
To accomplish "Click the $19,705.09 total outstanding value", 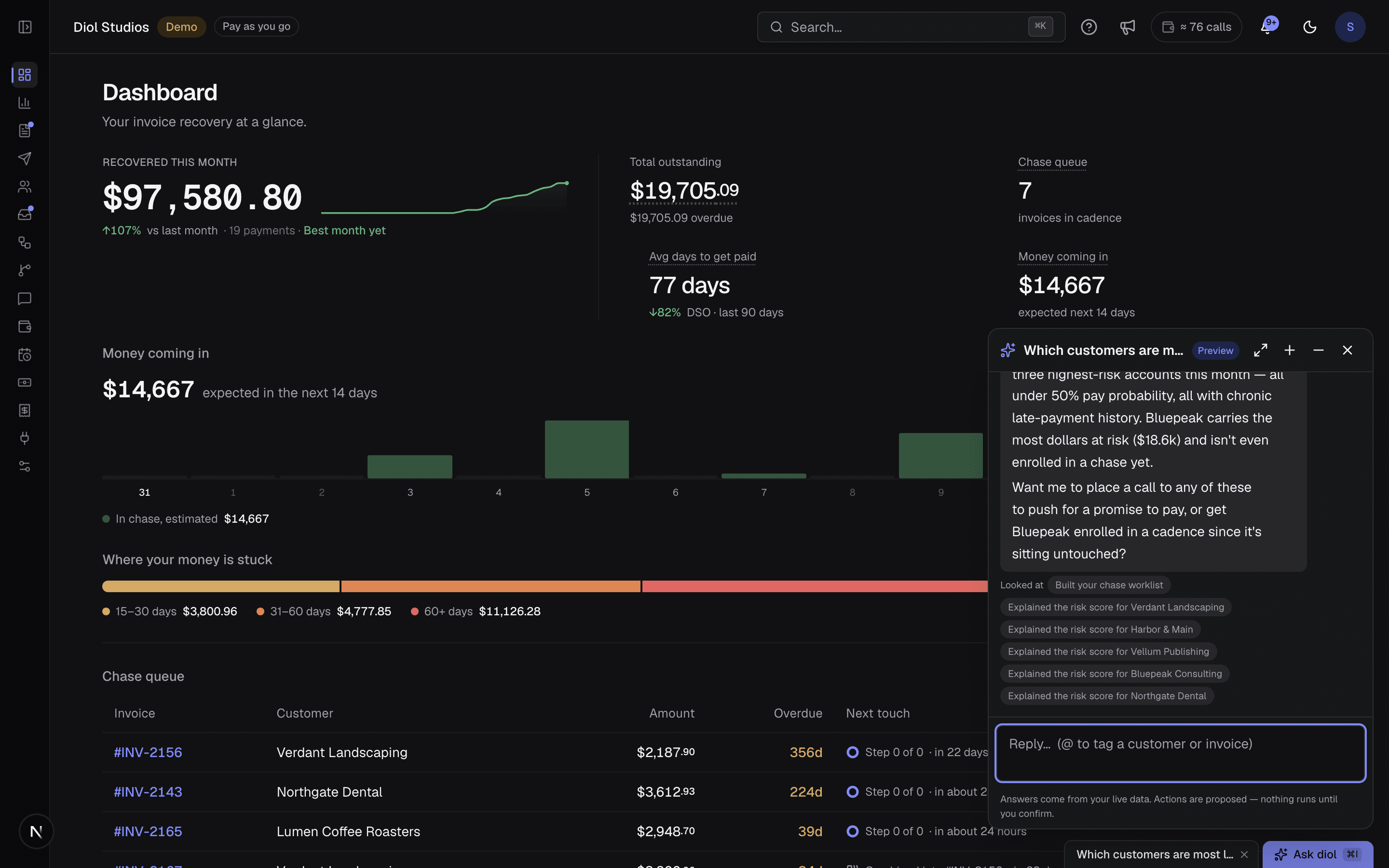I will 684,190.
